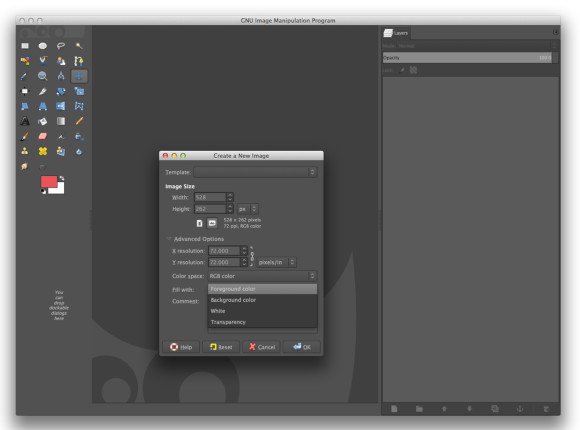
Task: Click the Width input field
Action: pos(210,197)
